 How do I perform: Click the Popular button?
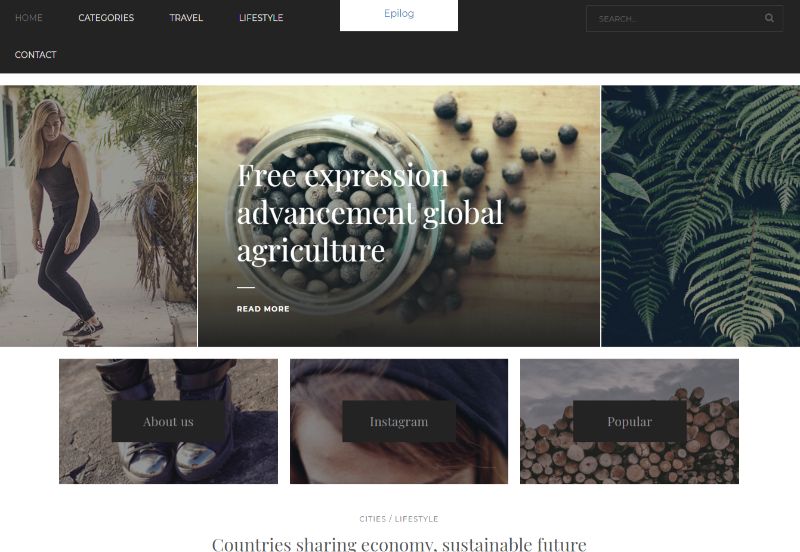click(630, 421)
